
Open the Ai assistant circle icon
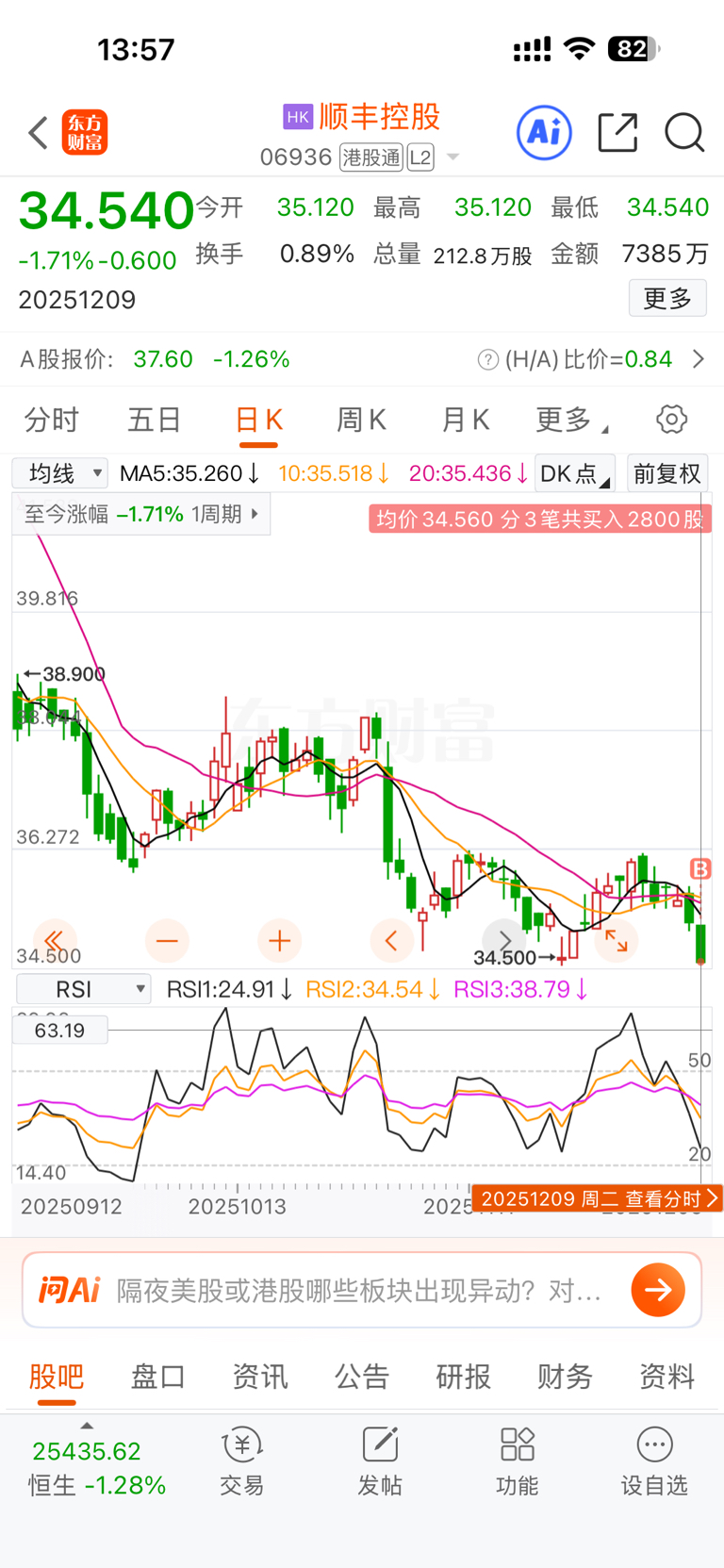(x=544, y=132)
